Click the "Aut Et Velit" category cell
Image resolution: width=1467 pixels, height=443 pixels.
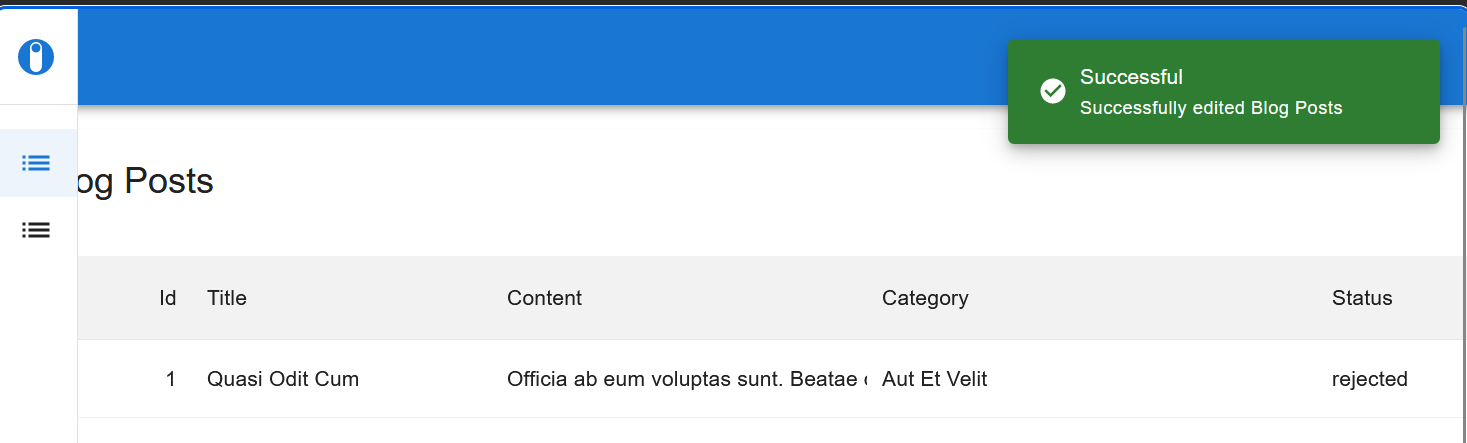[934, 379]
